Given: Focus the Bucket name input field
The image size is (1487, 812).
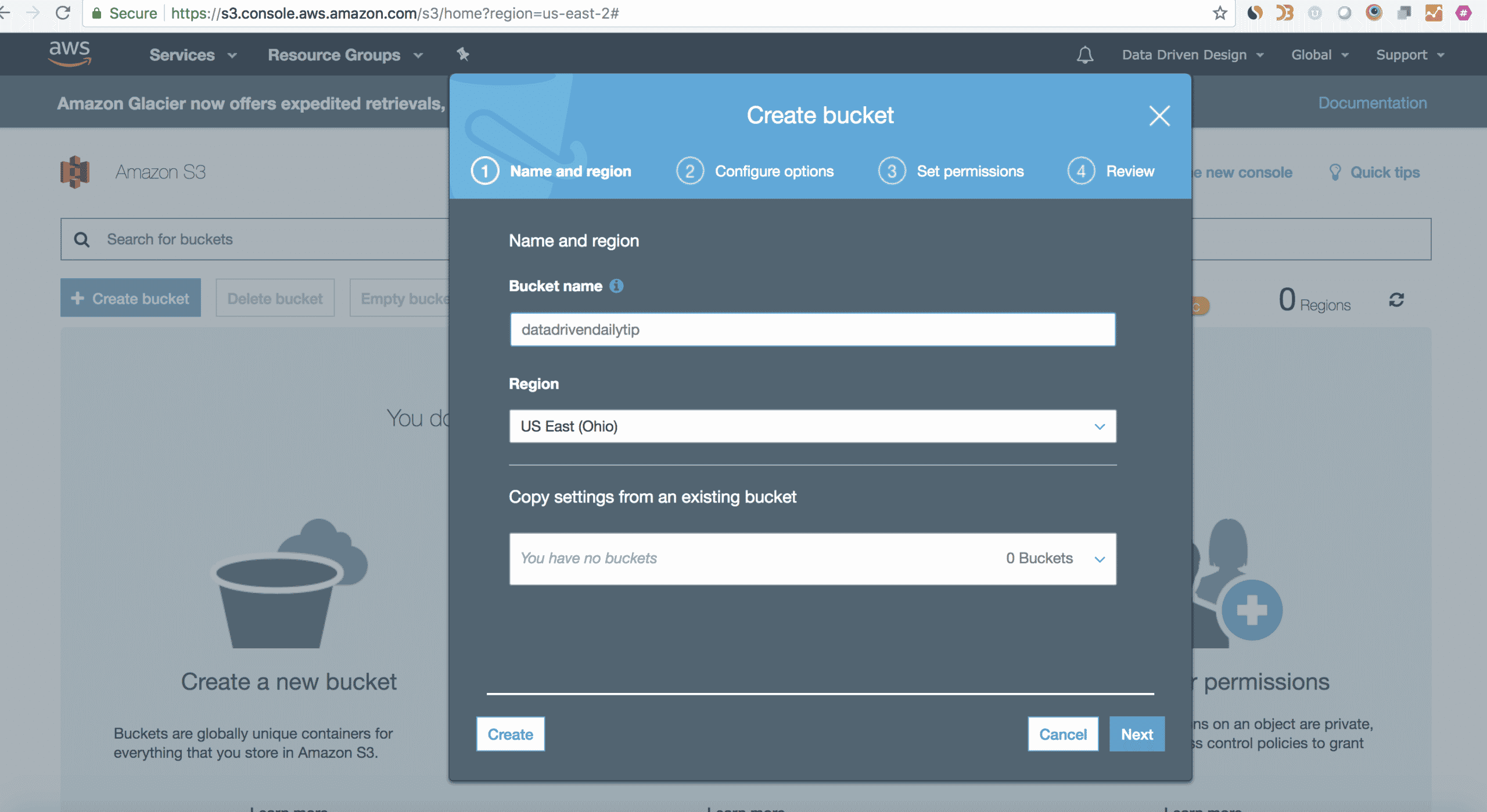Looking at the screenshot, I should pyautogui.click(x=813, y=329).
